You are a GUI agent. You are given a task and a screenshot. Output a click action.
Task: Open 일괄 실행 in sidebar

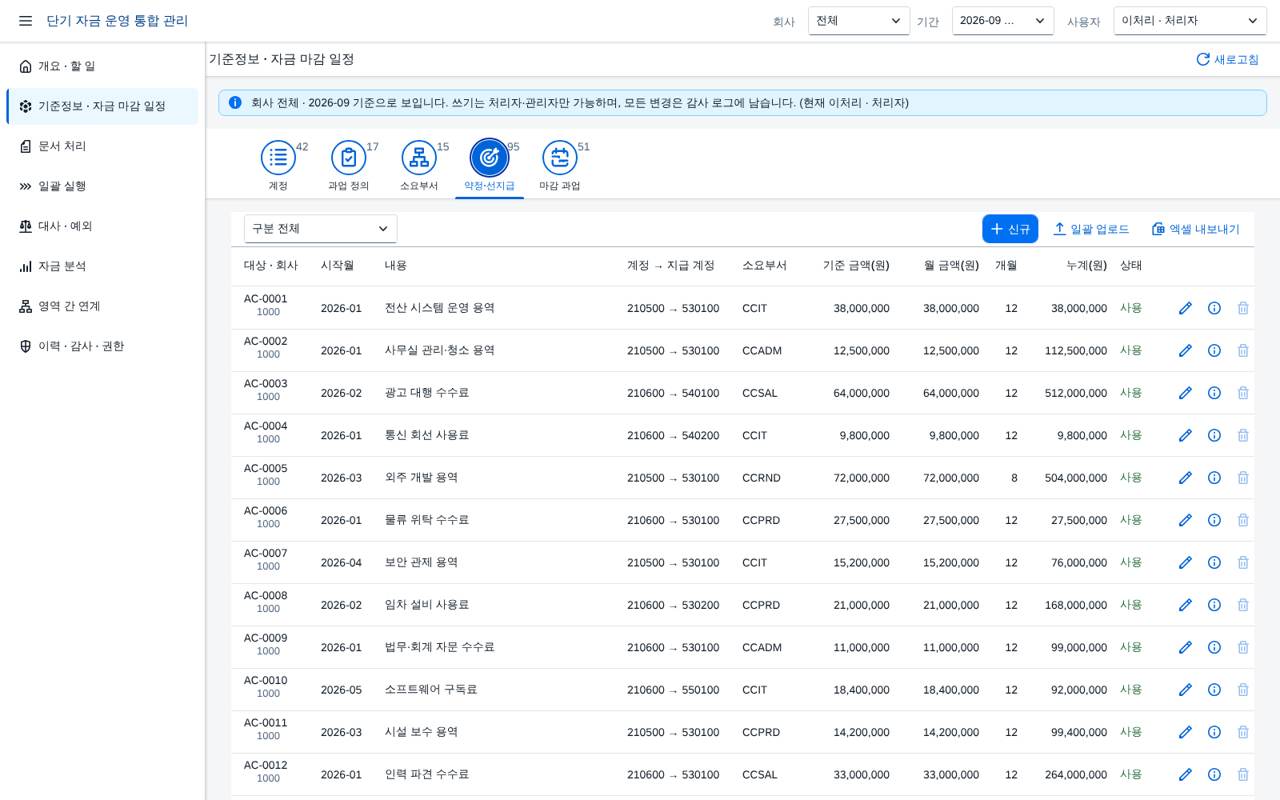[102, 186]
